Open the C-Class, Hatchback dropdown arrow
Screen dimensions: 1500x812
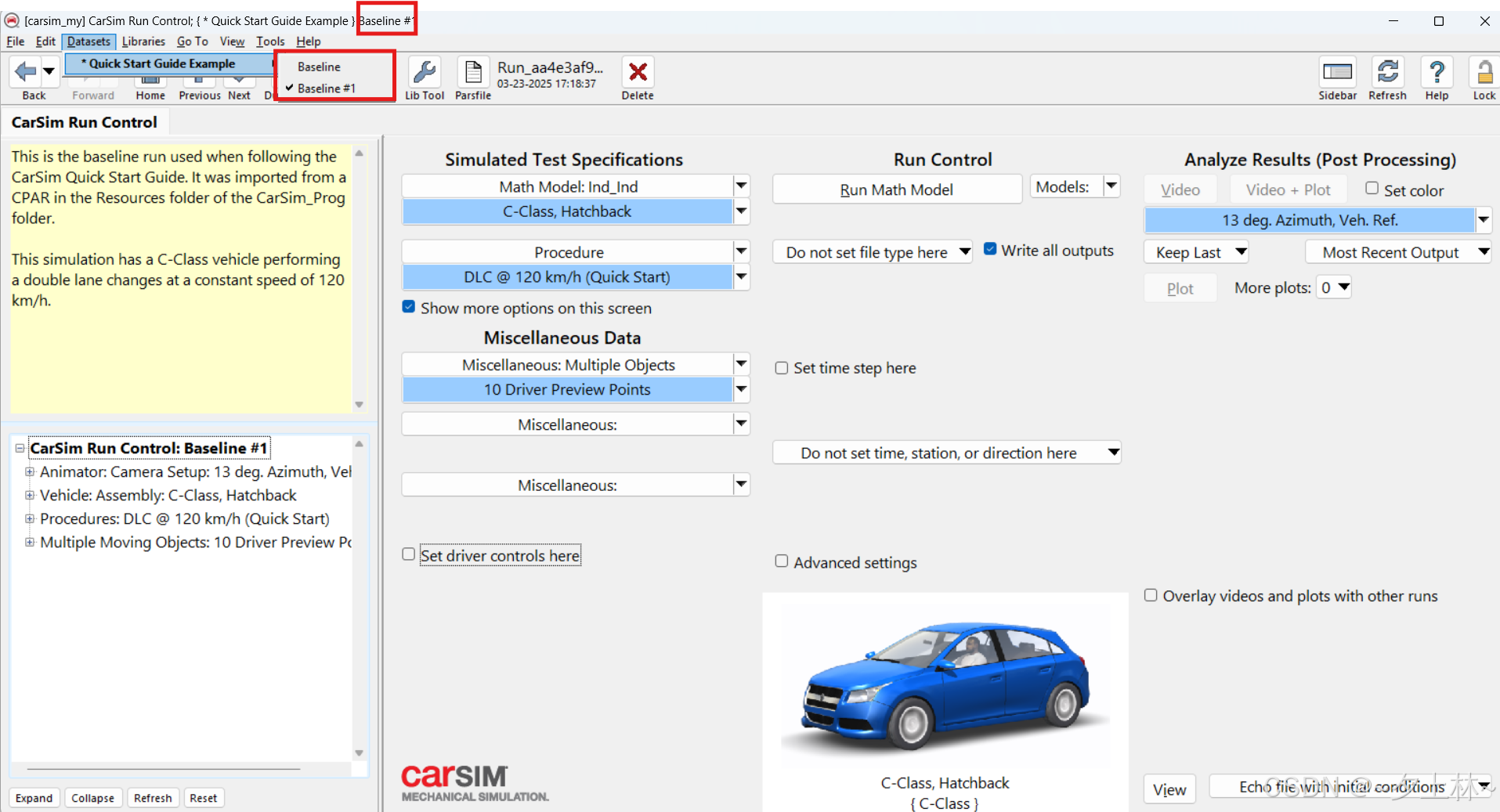point(741,211)
